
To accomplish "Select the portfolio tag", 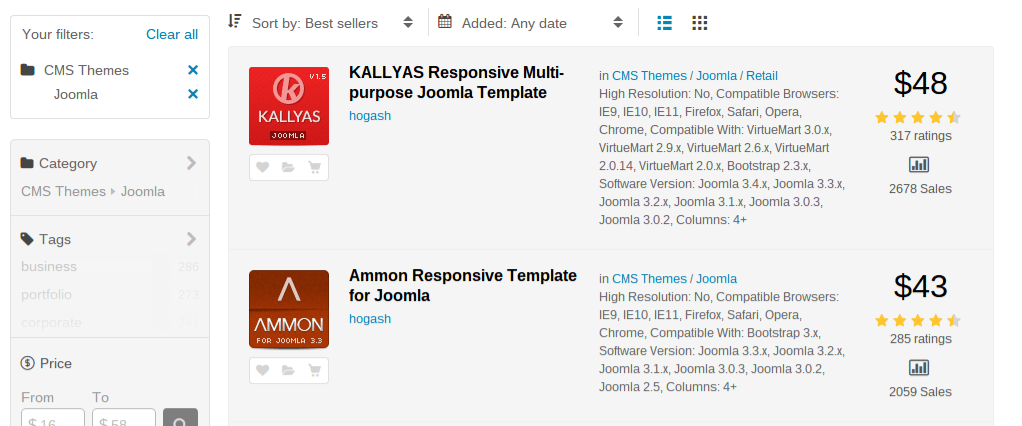I will coord(46,294).
